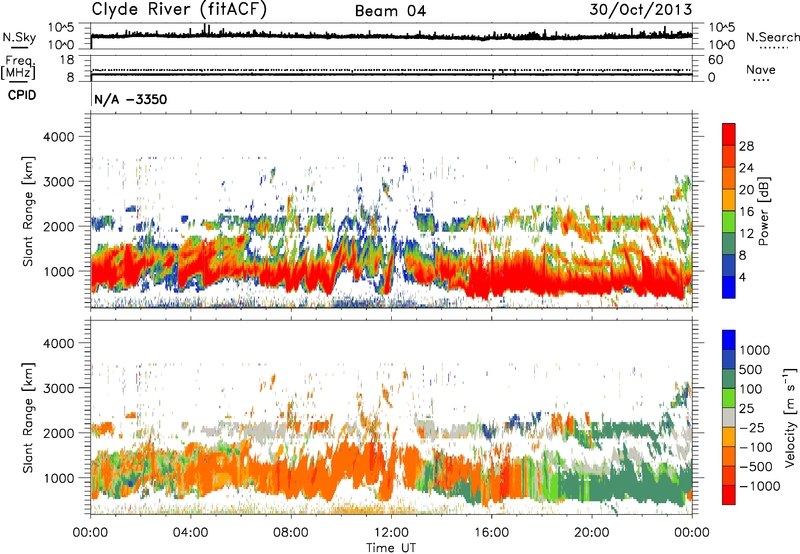This screenshot has height=554, width=800.
Task: Click the blue bottom segment of the Power color bar
Action: point(729,287)
